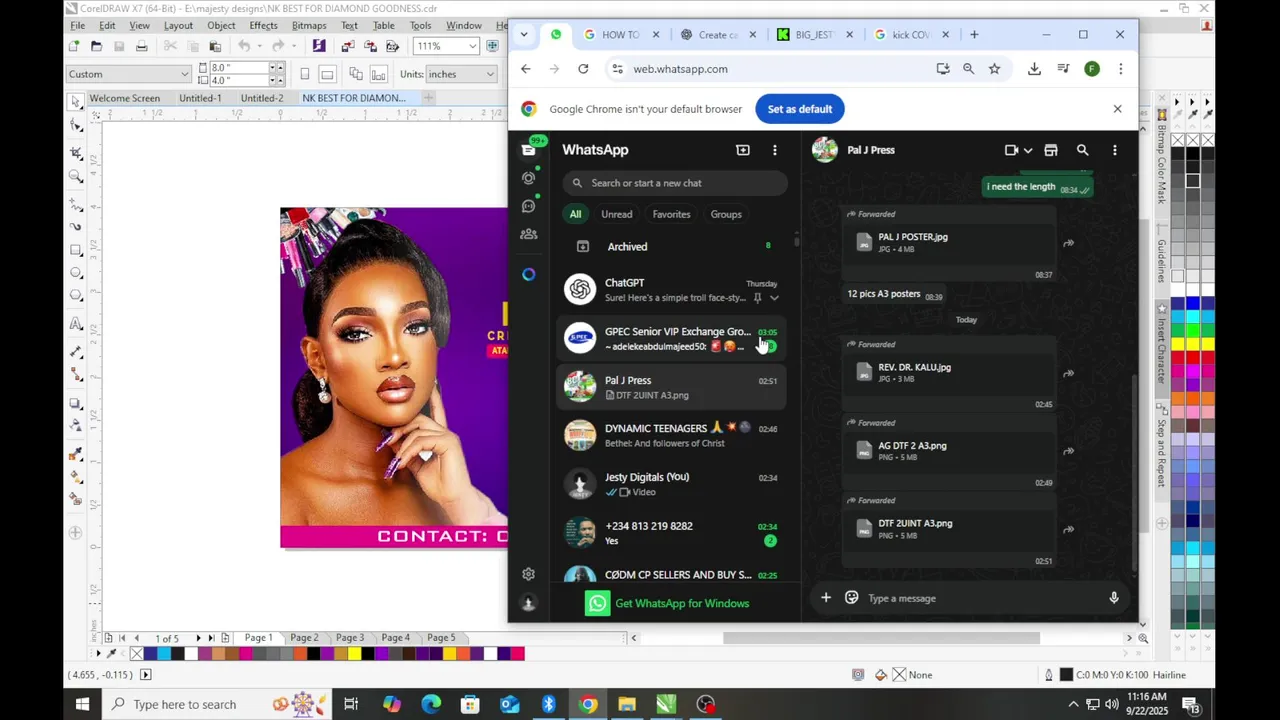This screenshot has width=1280, height=720.
Task: Bookmark the WhatsApp page with the star icon
Action: pos(994,69)
